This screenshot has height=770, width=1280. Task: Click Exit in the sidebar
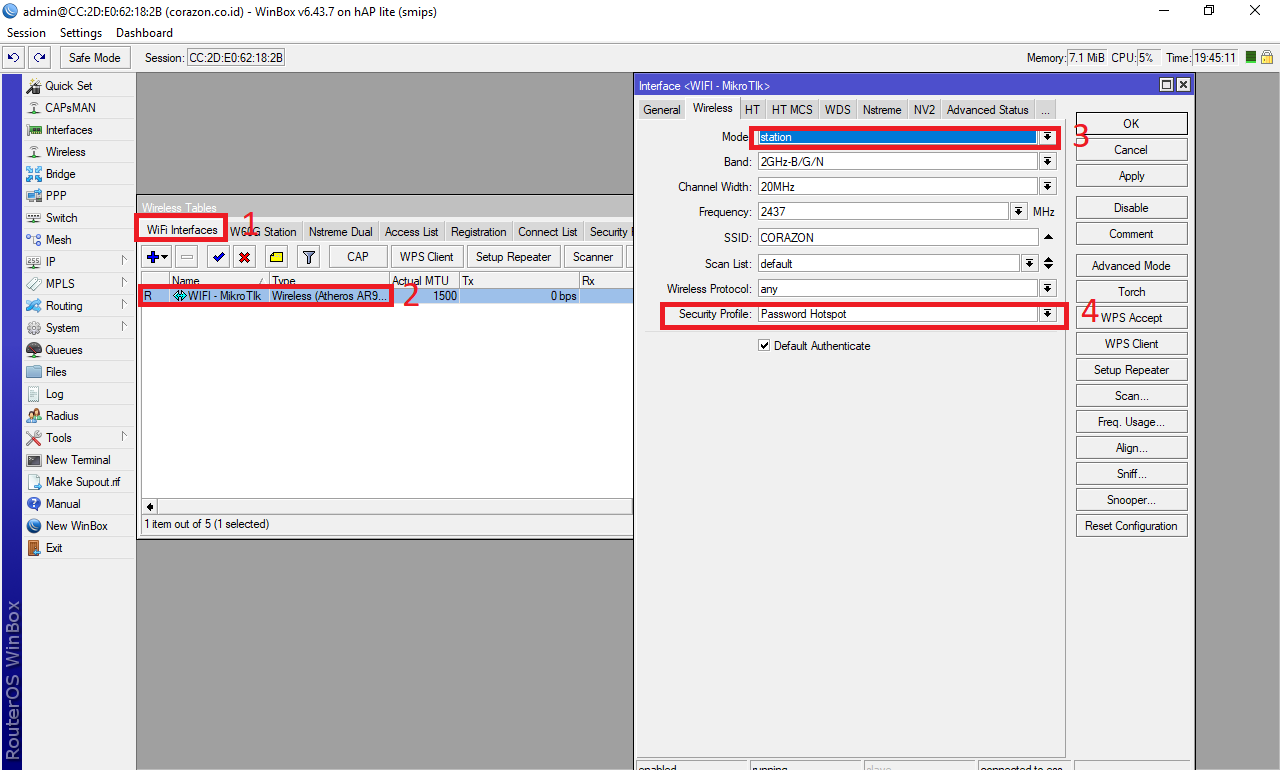[53, 548]
